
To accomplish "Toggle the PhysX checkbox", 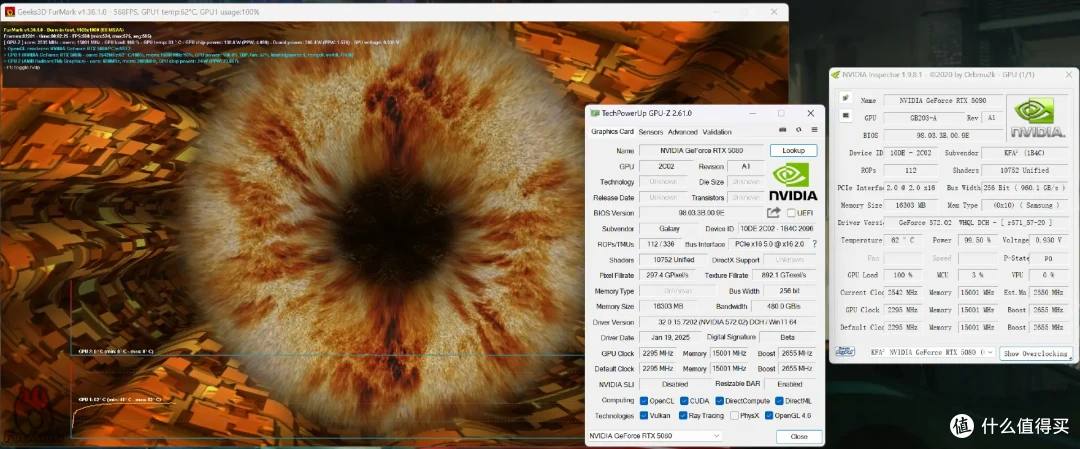I will (x=734, y=415).
